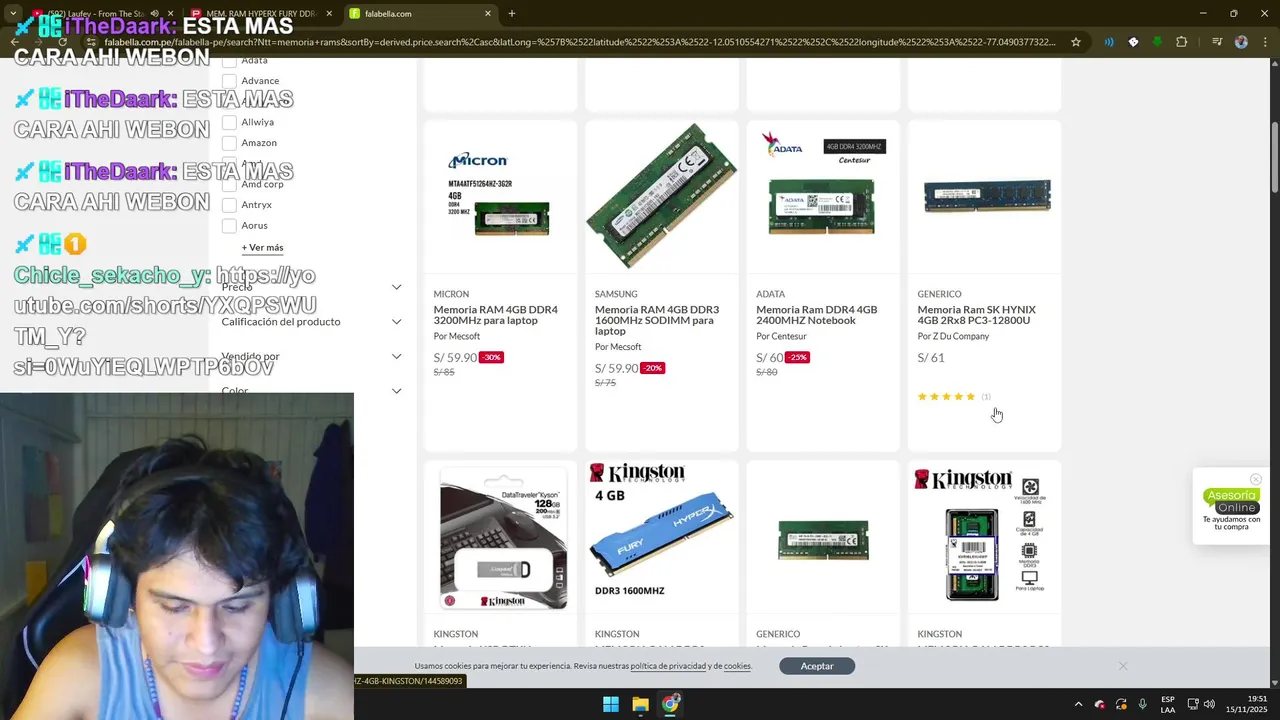This screenshot has width=1280, height=720.
Task: Open the Samsung DDR3 SODIMM product image
Action: (x=662, y=196)
